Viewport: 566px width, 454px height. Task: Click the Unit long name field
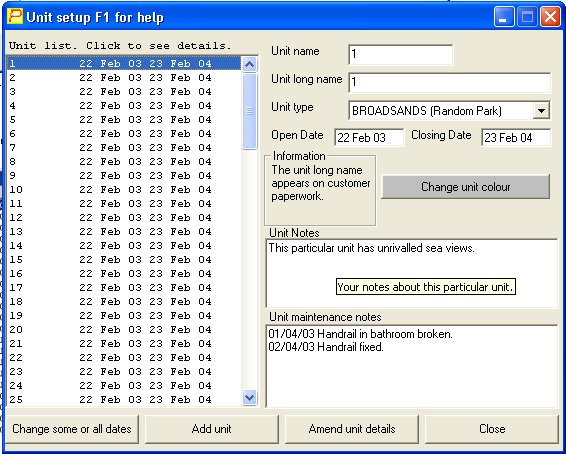tap(450, 82)
